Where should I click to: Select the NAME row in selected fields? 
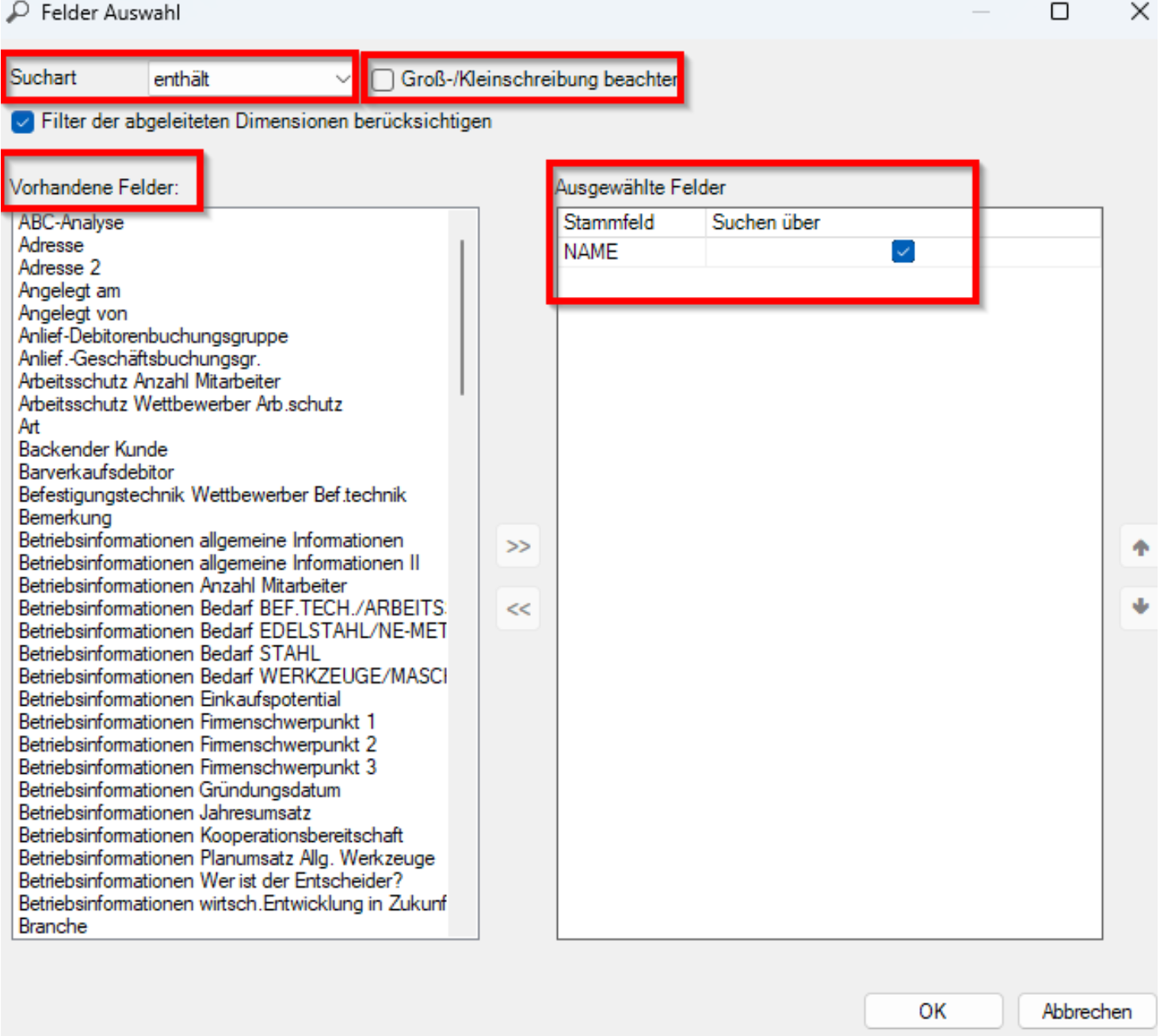coord(829,252)
